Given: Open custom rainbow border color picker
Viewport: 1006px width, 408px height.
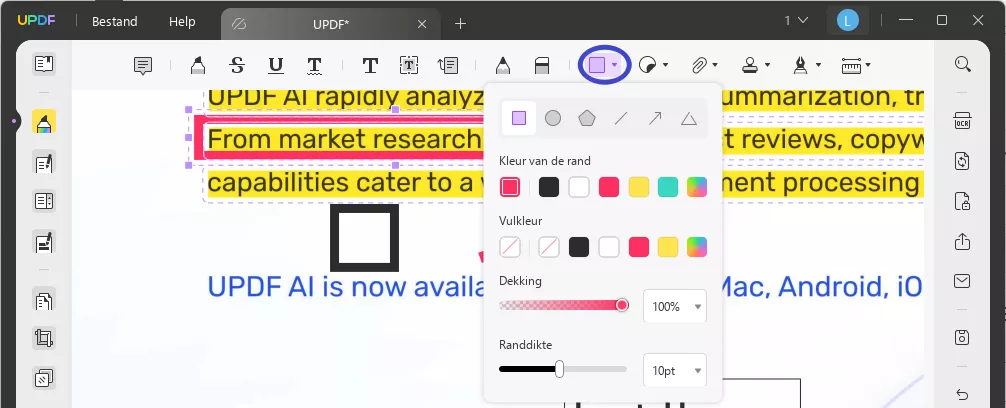Looking at the screenshot, I should pos(697,187).
